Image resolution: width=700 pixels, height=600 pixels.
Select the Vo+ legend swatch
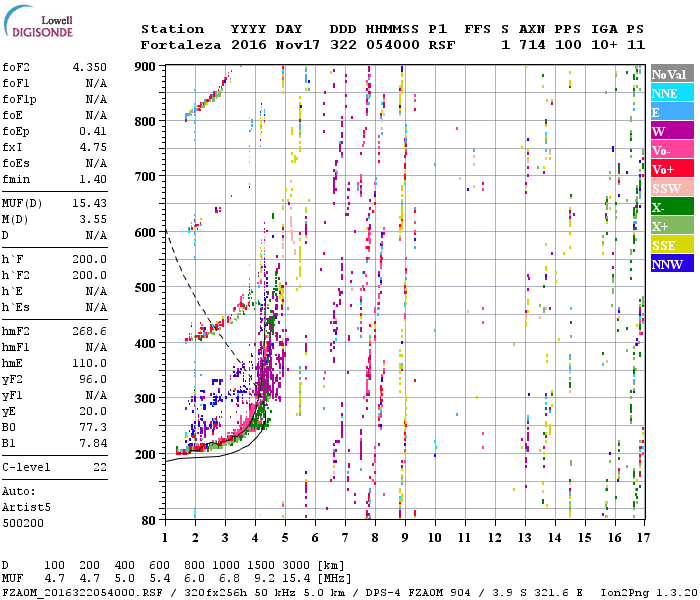click(672, 168)
